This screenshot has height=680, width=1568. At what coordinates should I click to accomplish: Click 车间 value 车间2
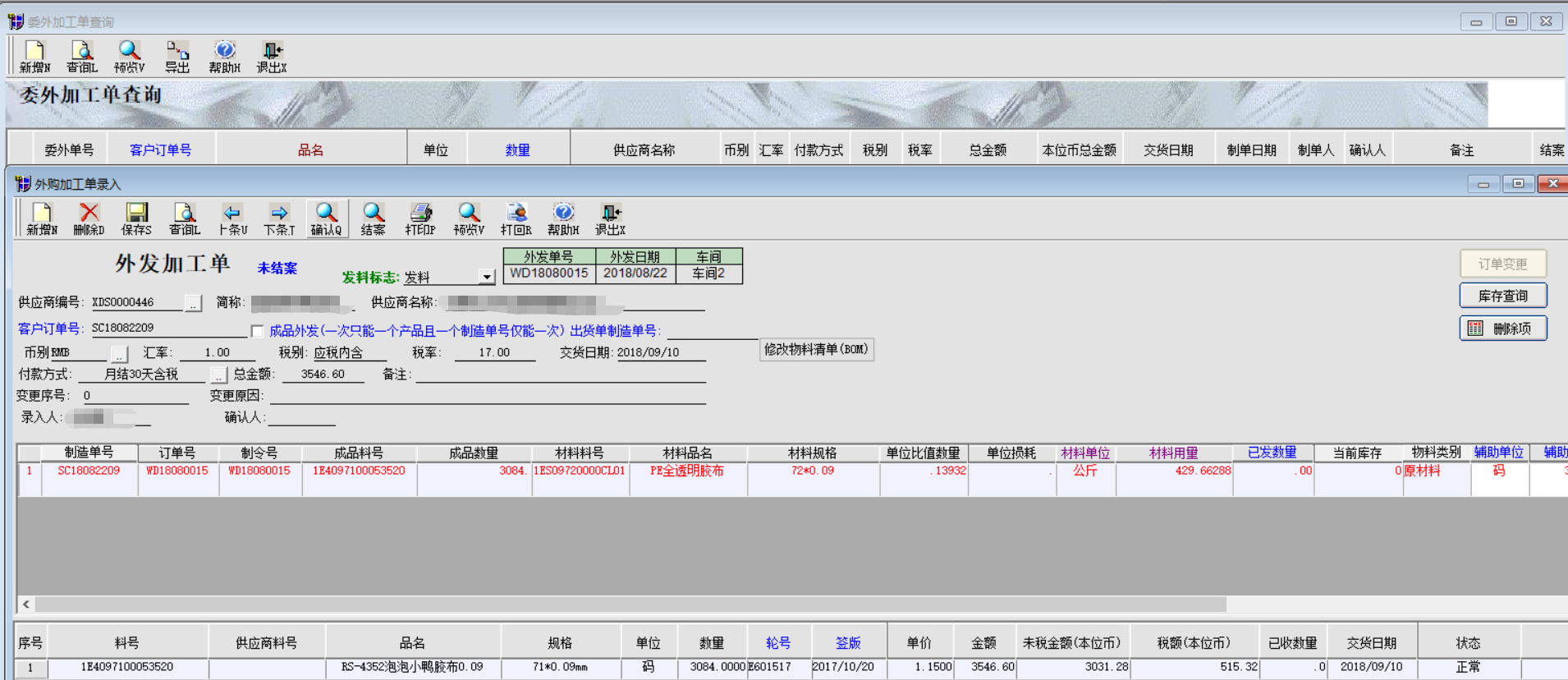(708, 273)
